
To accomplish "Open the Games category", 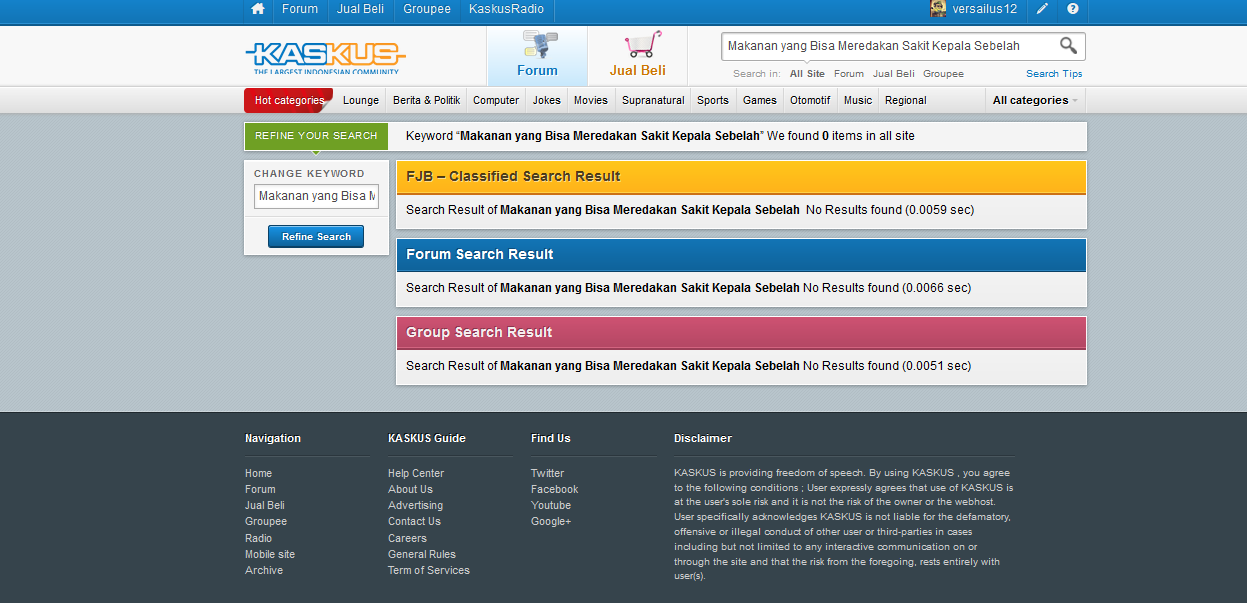I will pos(760,100).
